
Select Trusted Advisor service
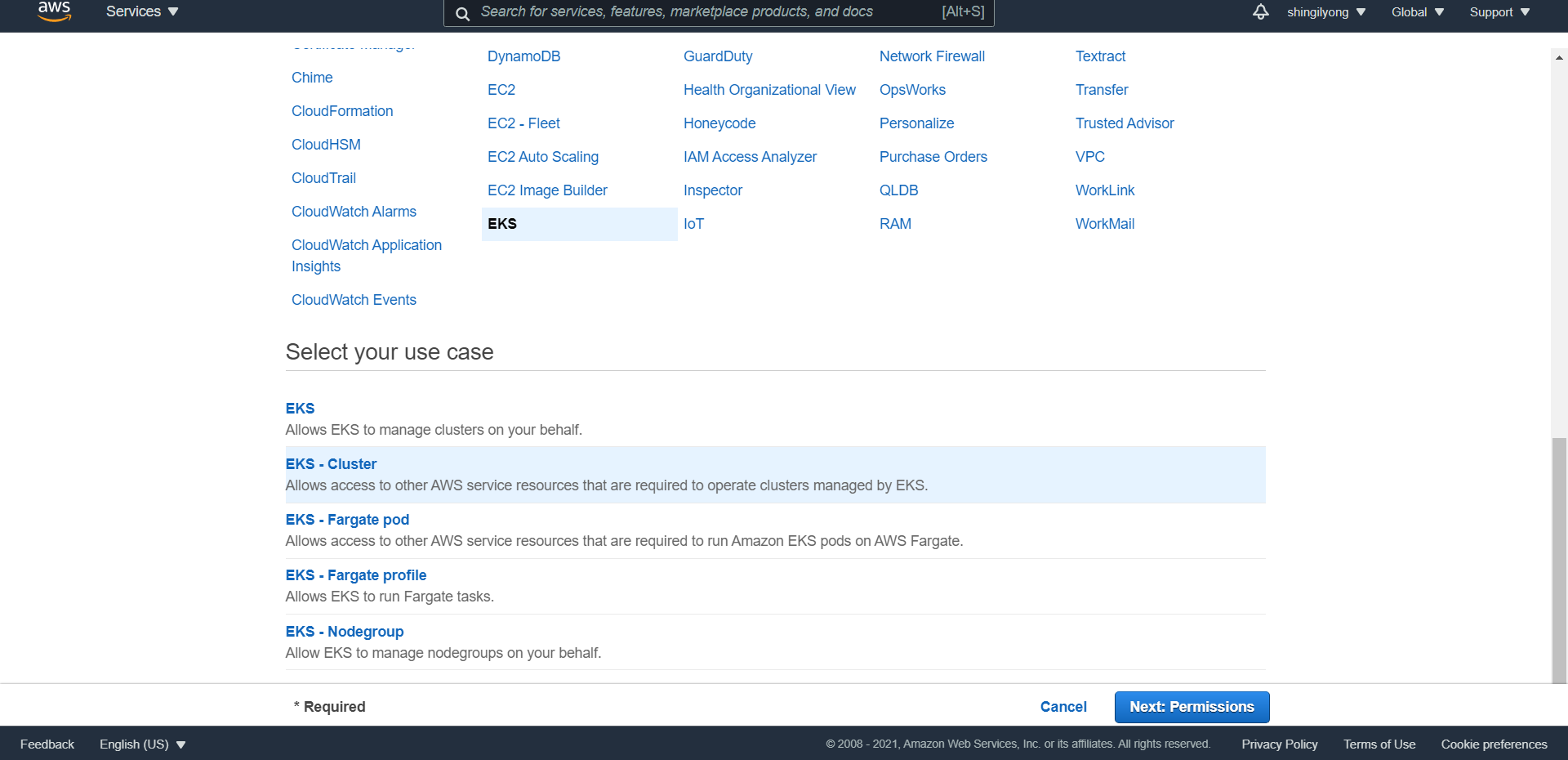tap(1125, 123)
